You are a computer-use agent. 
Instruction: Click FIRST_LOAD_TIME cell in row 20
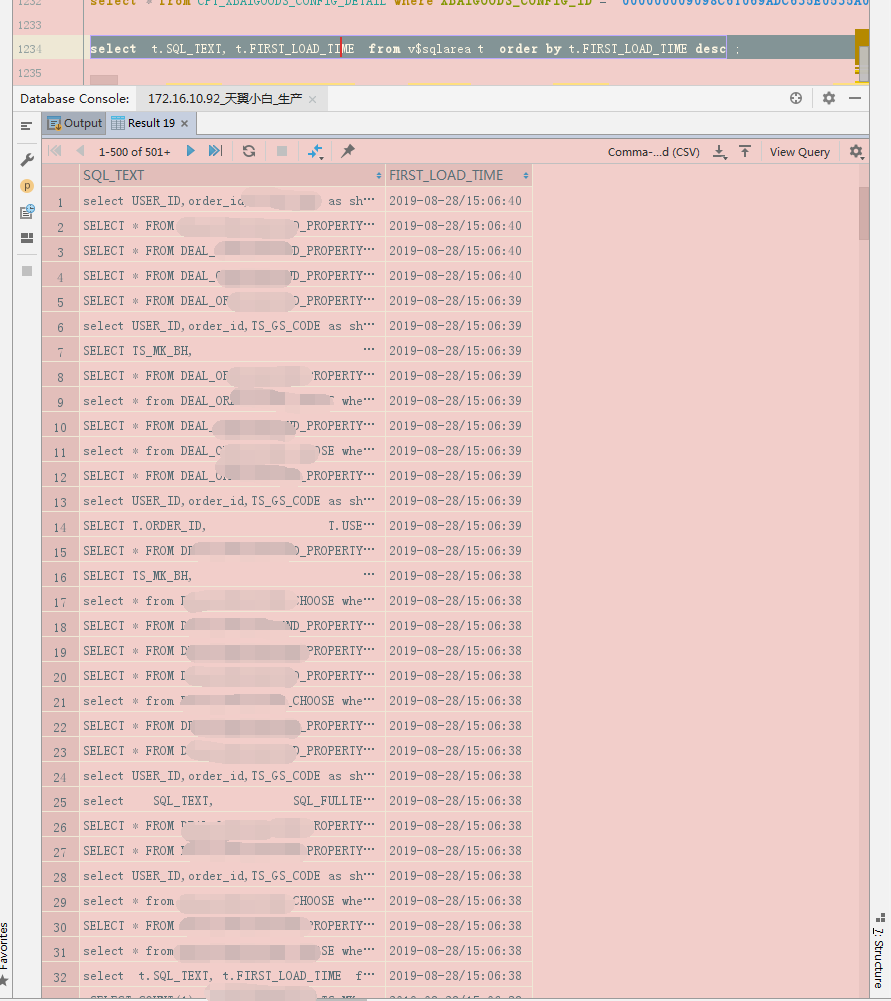tap(458, 676)
